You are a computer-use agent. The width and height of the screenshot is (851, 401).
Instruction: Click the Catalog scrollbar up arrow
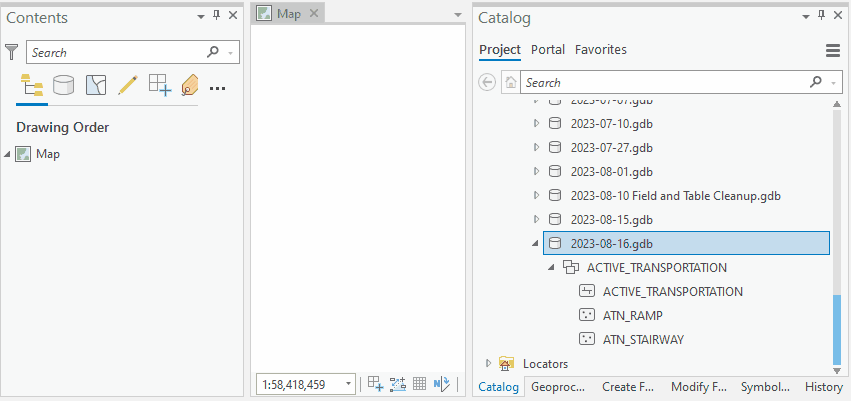[x=836, y=105]
